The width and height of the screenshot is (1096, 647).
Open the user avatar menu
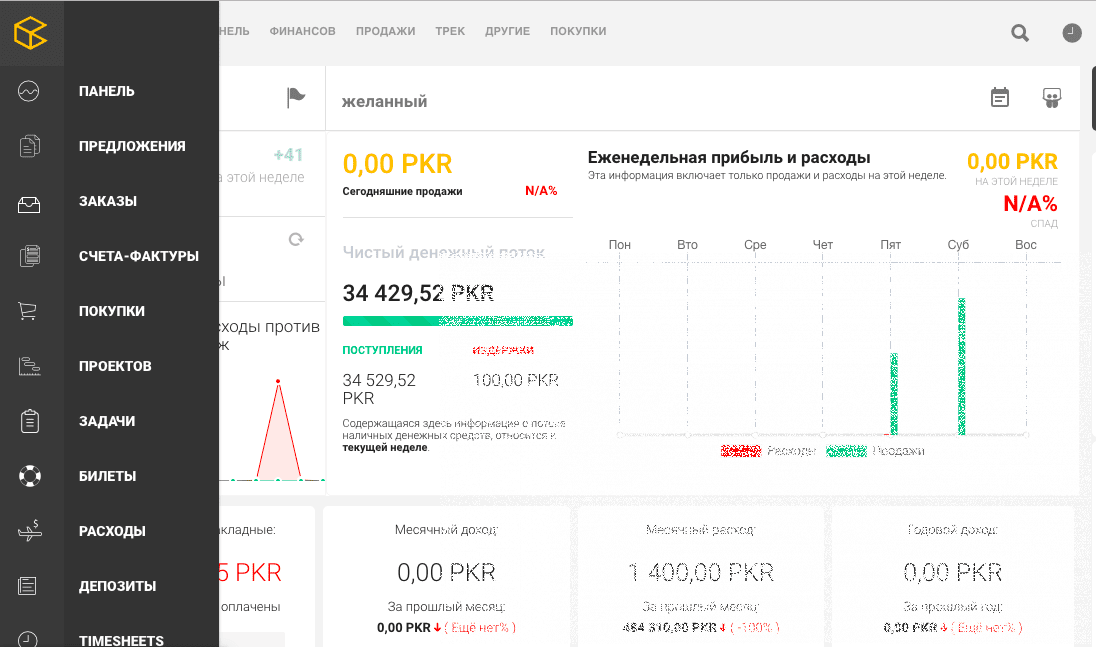(1071, 33)
